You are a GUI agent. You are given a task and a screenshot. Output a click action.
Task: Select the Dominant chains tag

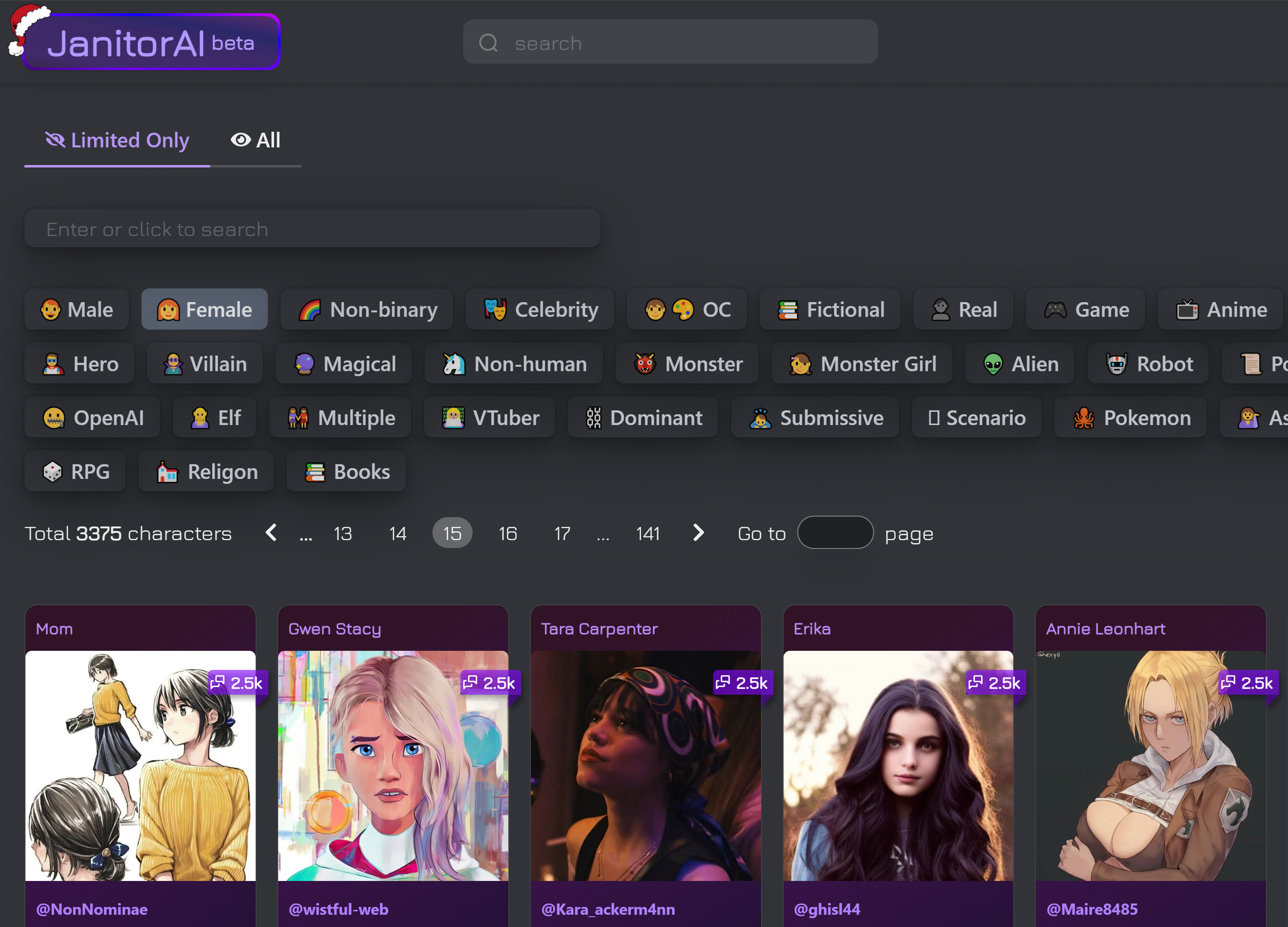tap(643, 418)
